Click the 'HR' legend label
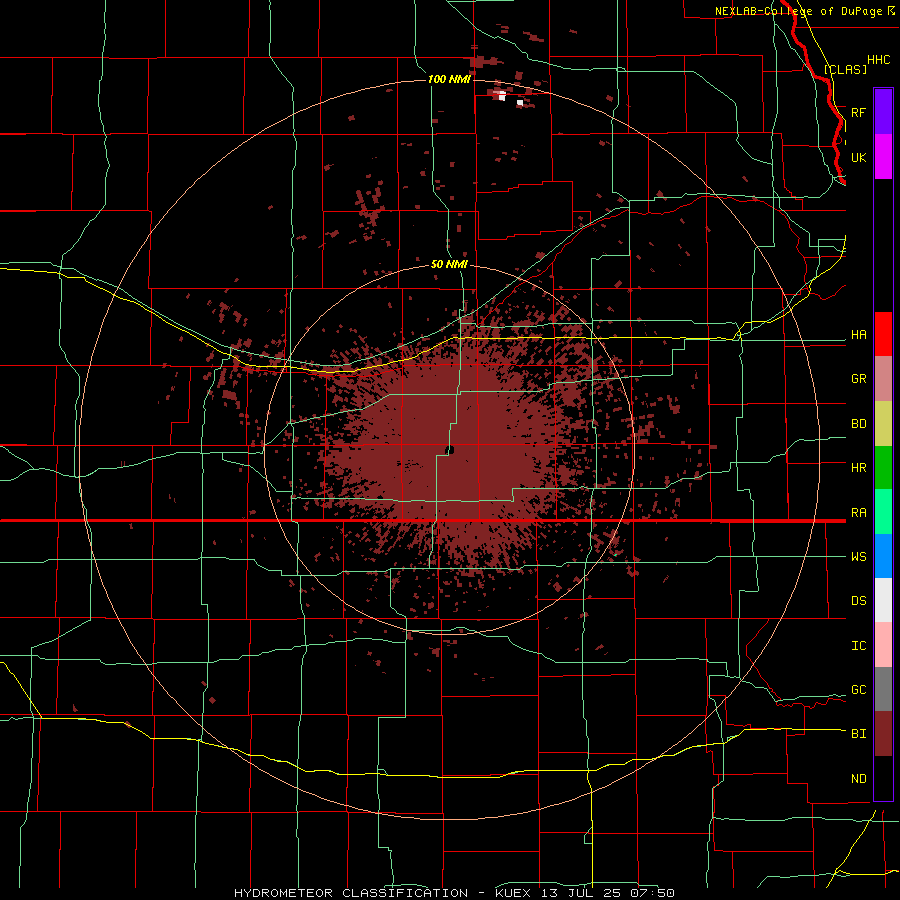The height and width of the screenshot is (900, 900). coord(858,468)
